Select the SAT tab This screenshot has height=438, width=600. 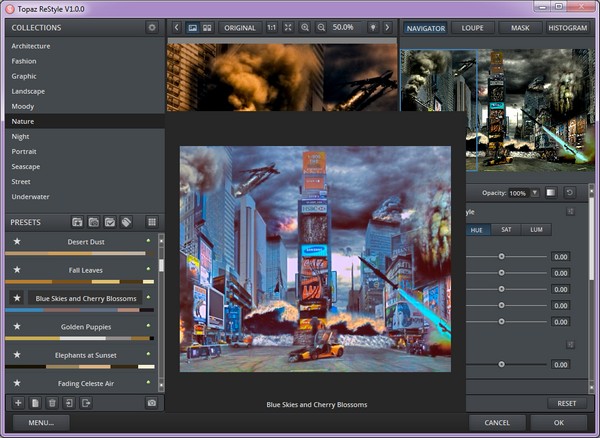[506, 229]
